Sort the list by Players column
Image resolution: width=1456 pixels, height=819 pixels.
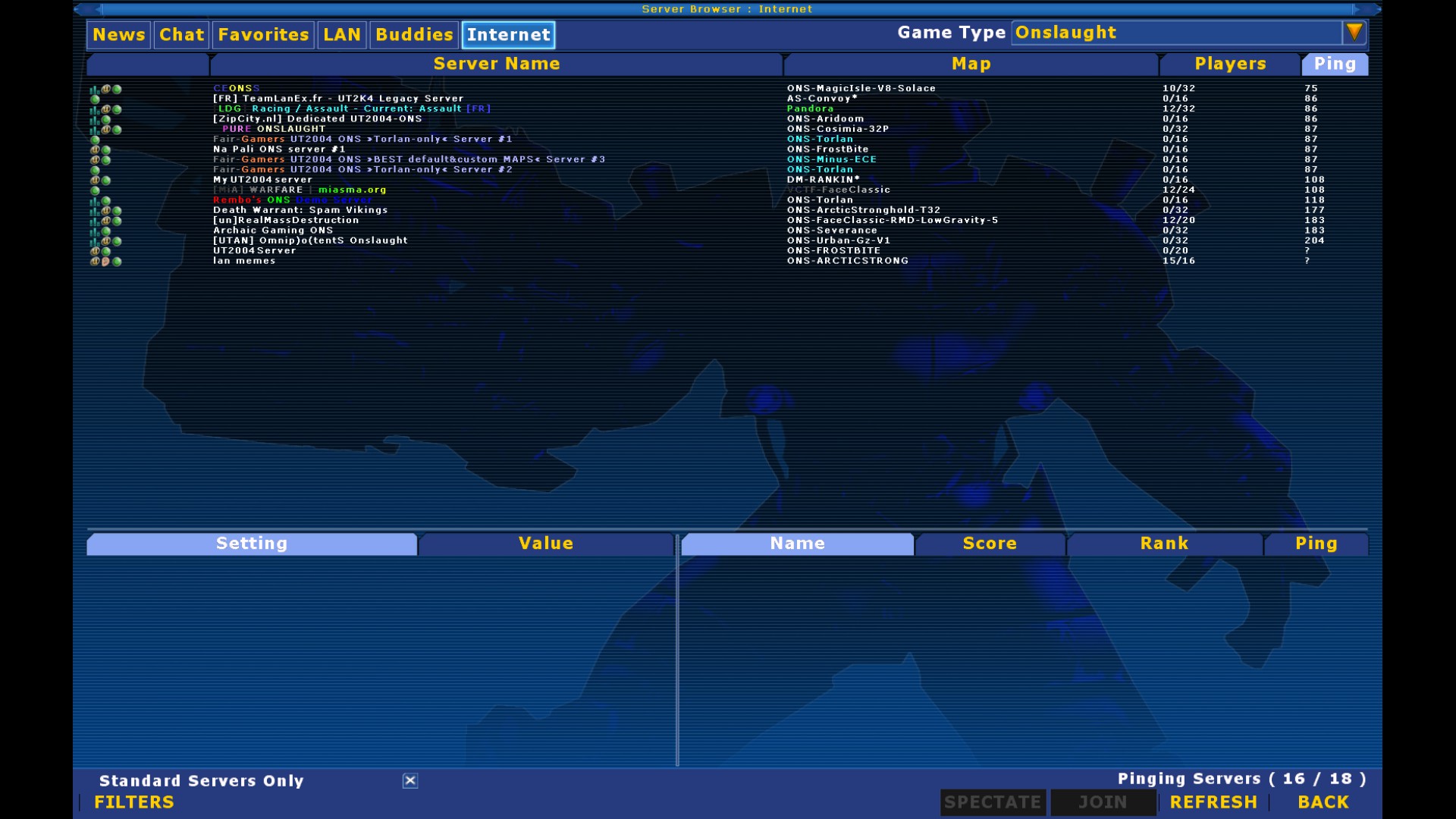click(1230, 64)
